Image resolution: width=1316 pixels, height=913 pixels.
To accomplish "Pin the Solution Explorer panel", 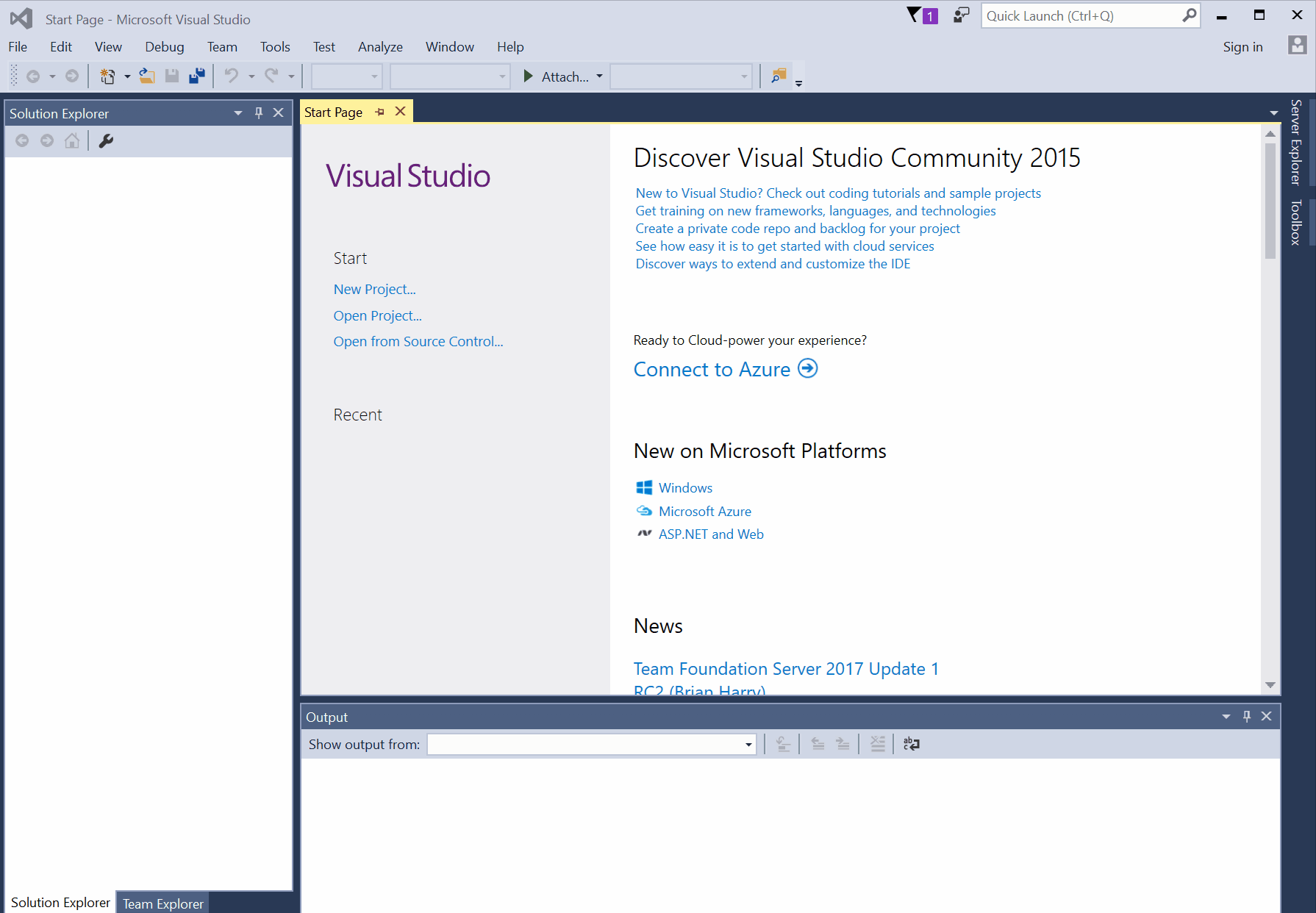I will pos(259,112).
